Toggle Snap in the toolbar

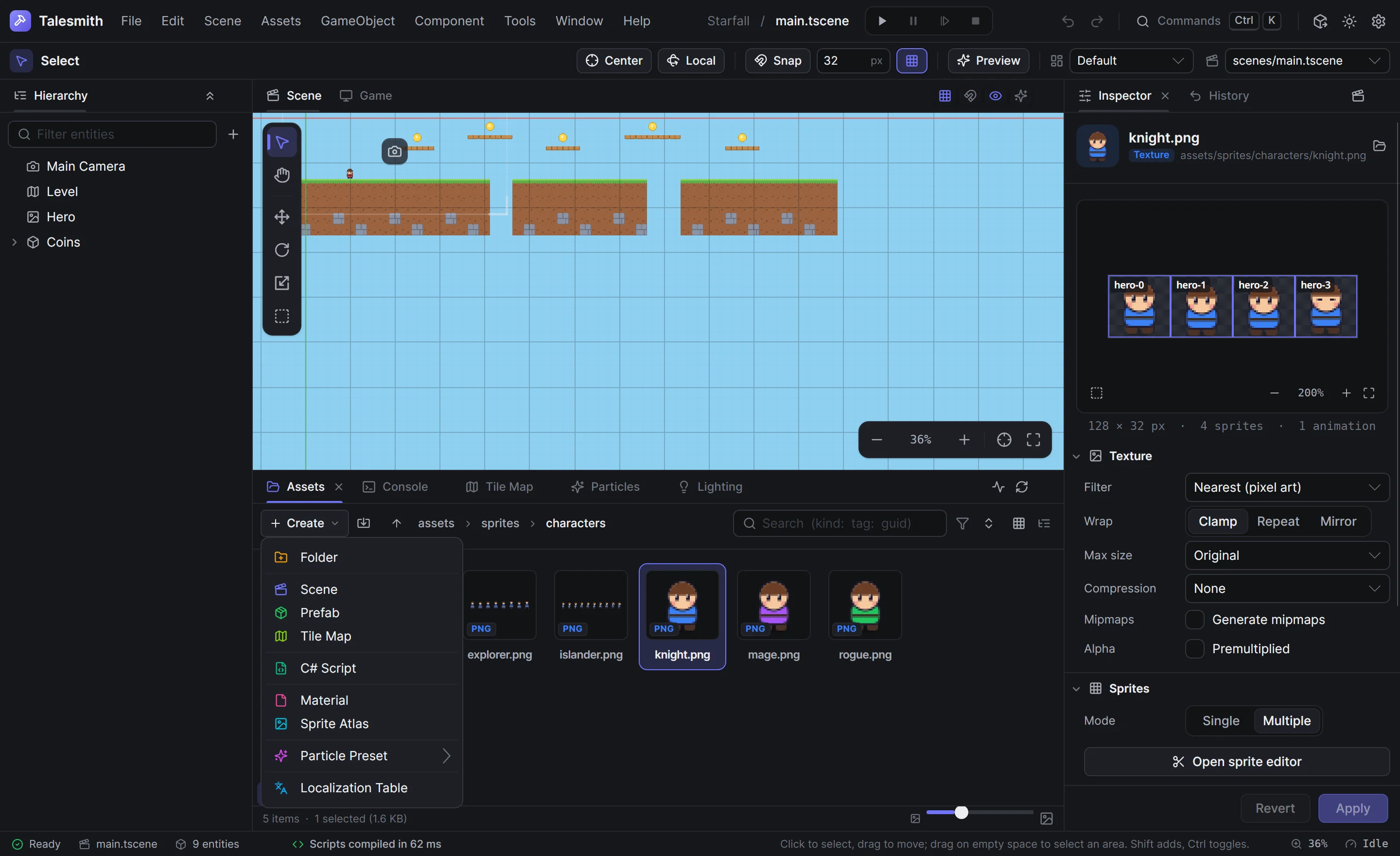pyautogui.click(x=777, y=60)
